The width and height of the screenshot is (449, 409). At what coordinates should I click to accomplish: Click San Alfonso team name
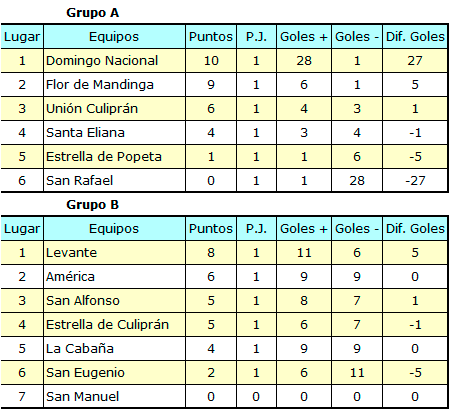[83, 301]
